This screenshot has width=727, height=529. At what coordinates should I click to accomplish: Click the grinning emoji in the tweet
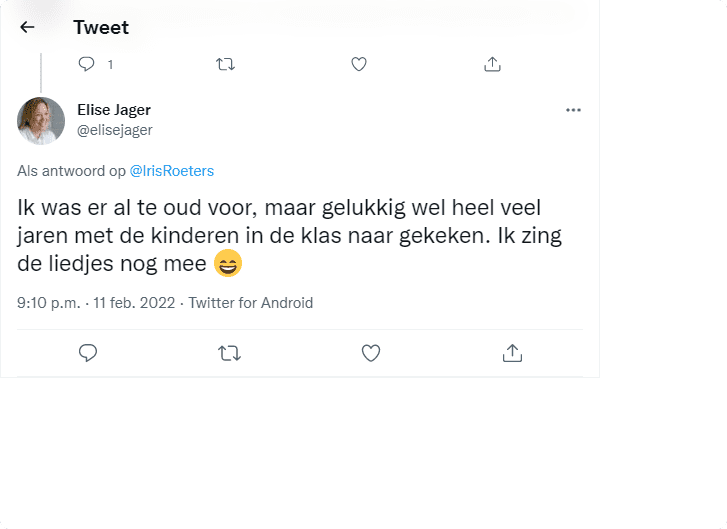point(228,264)
